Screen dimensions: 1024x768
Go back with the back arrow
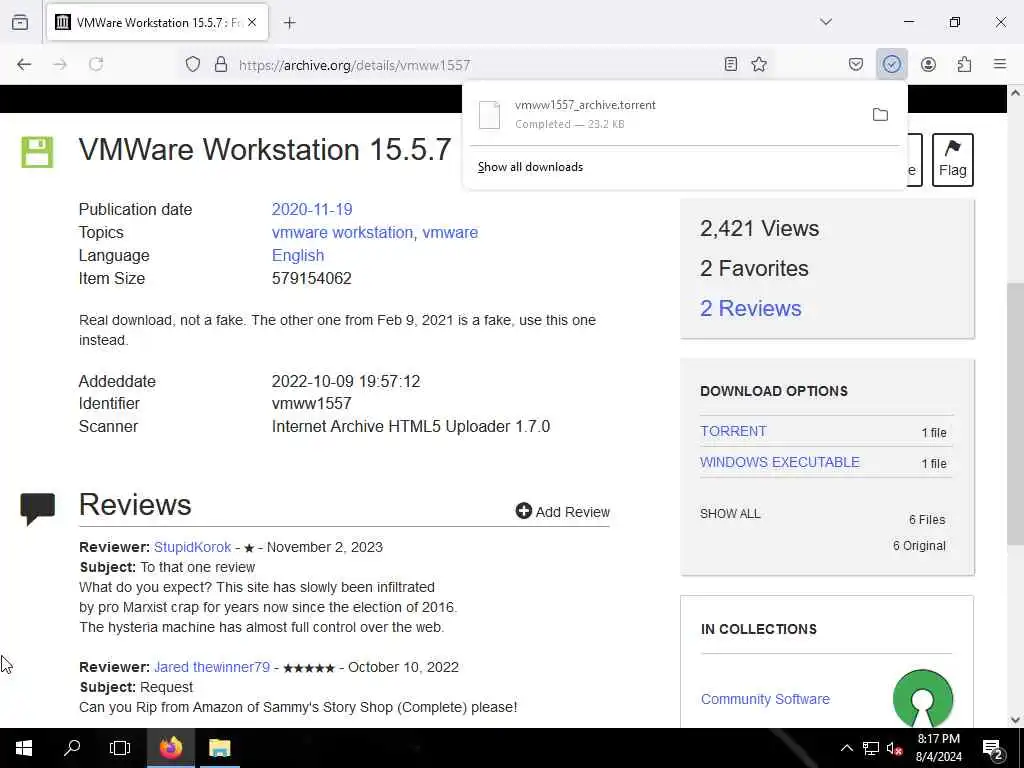pos(24,64)
